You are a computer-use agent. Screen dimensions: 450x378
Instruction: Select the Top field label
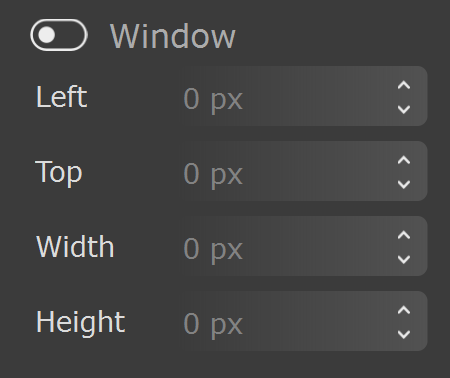pyautogui.click(x=59, y=172)
